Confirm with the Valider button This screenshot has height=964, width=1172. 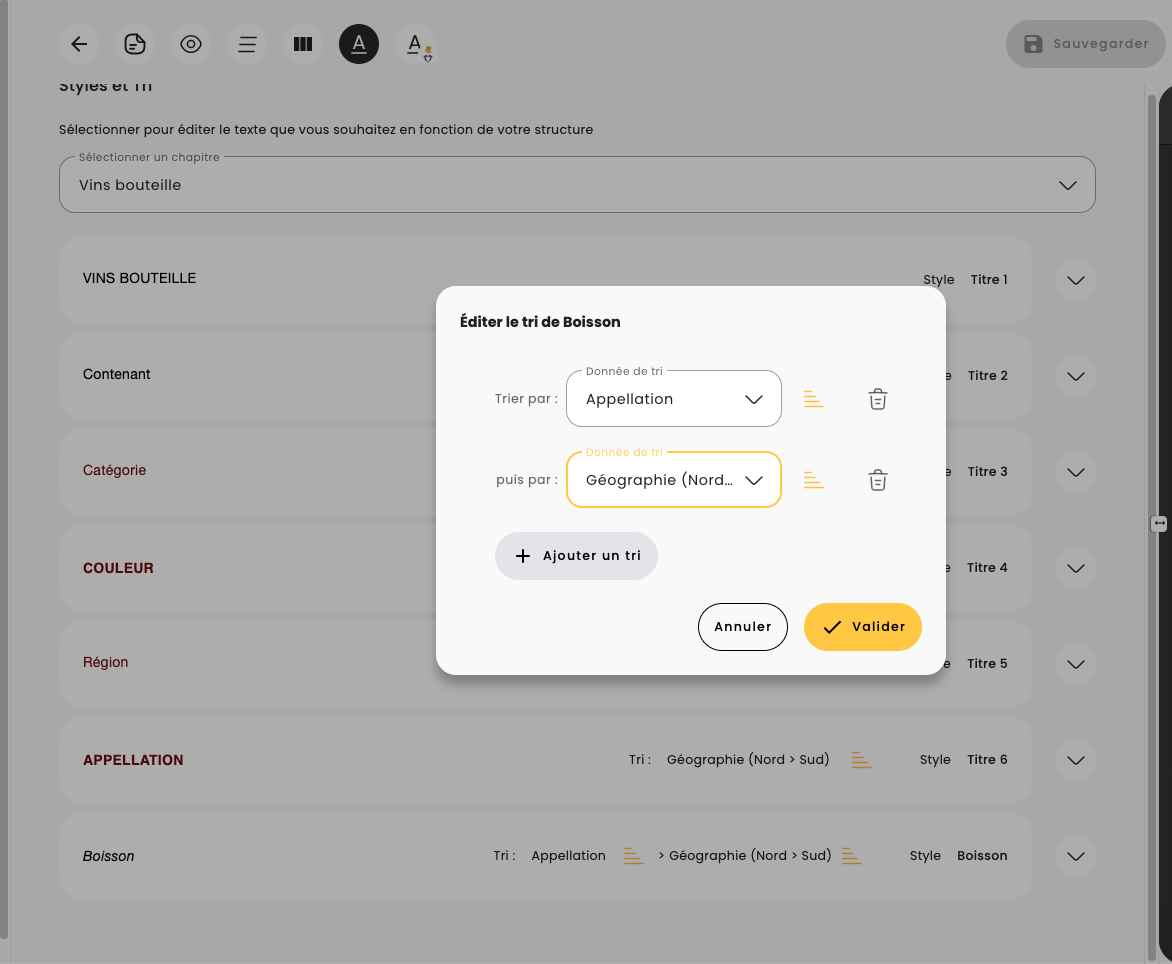click(x=862, y=627)
